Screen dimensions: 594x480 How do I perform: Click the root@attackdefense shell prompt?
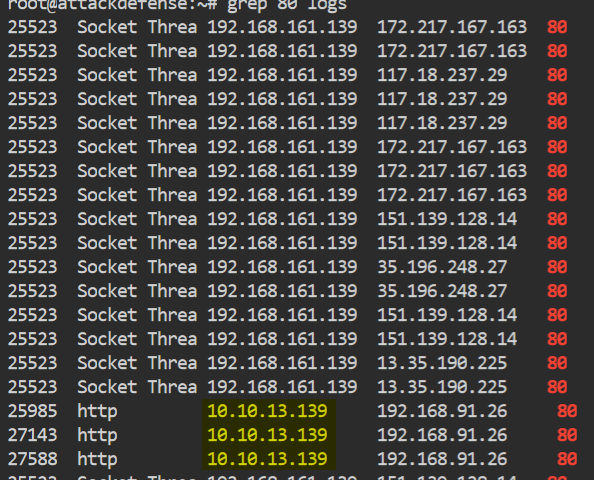click(x=113, y=5)
